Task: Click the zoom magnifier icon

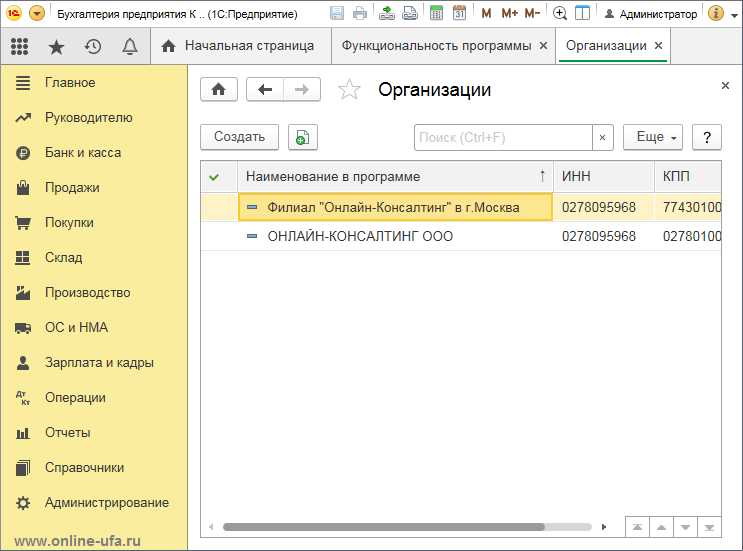Action: (x=560, y=13)
